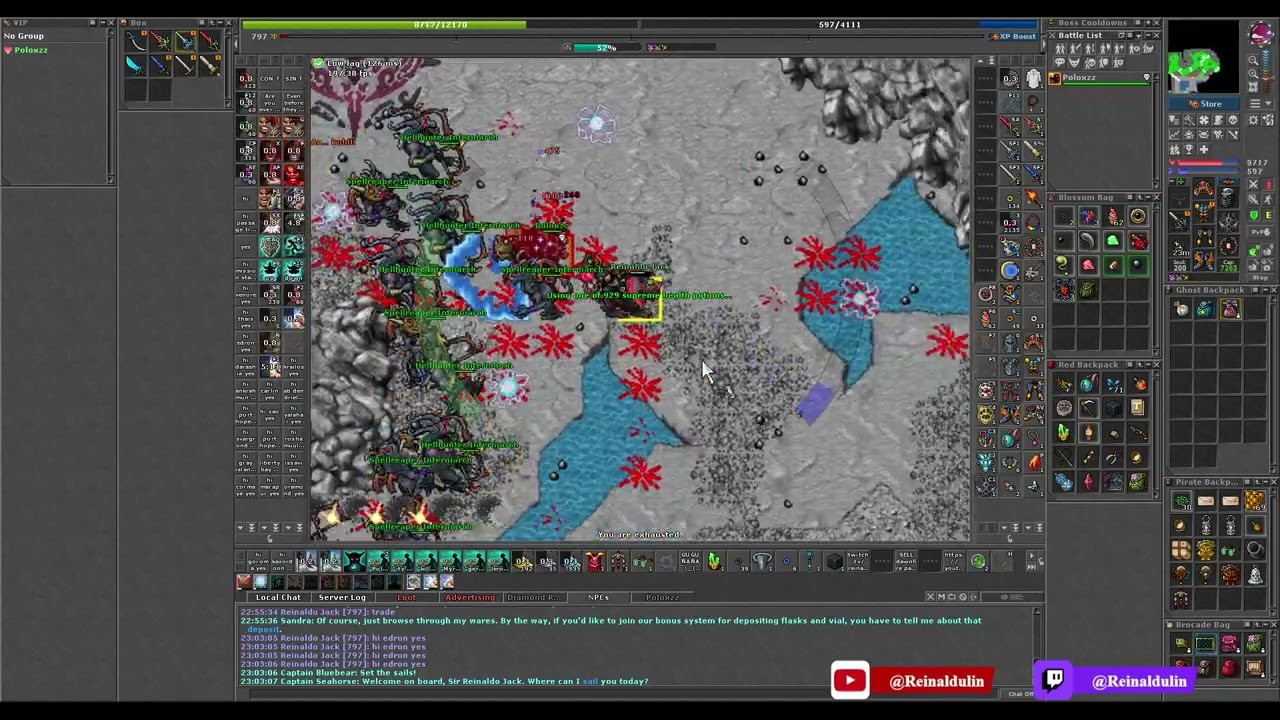
Task: Click the green crystal in Red Backpack
Action: click(x=1064, y=433)
